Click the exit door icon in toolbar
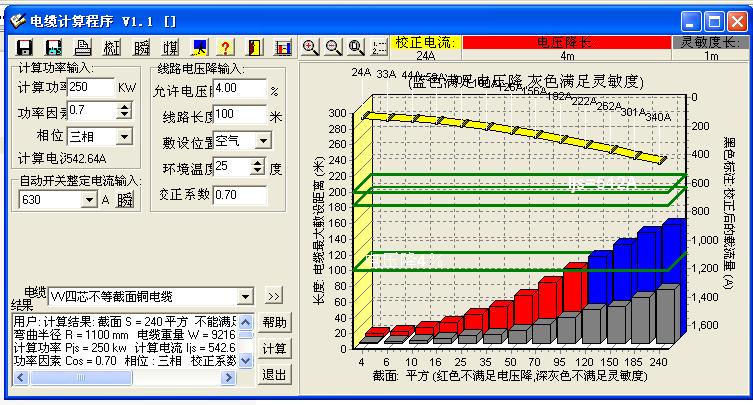 coord(254,48)
